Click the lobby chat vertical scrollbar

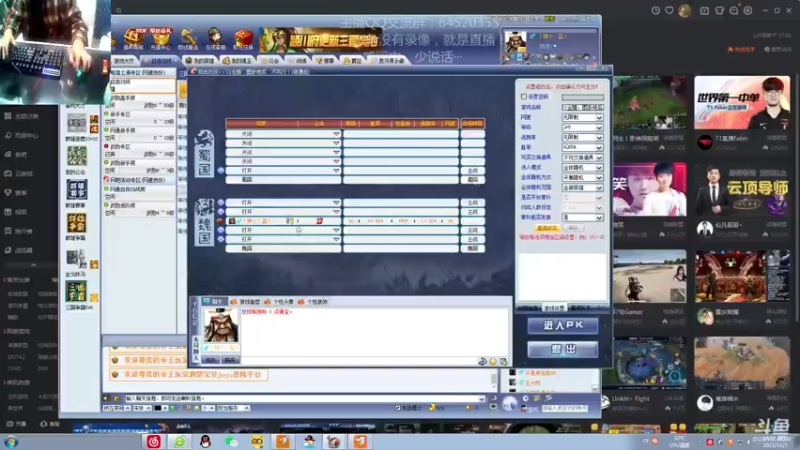(494, 380)
